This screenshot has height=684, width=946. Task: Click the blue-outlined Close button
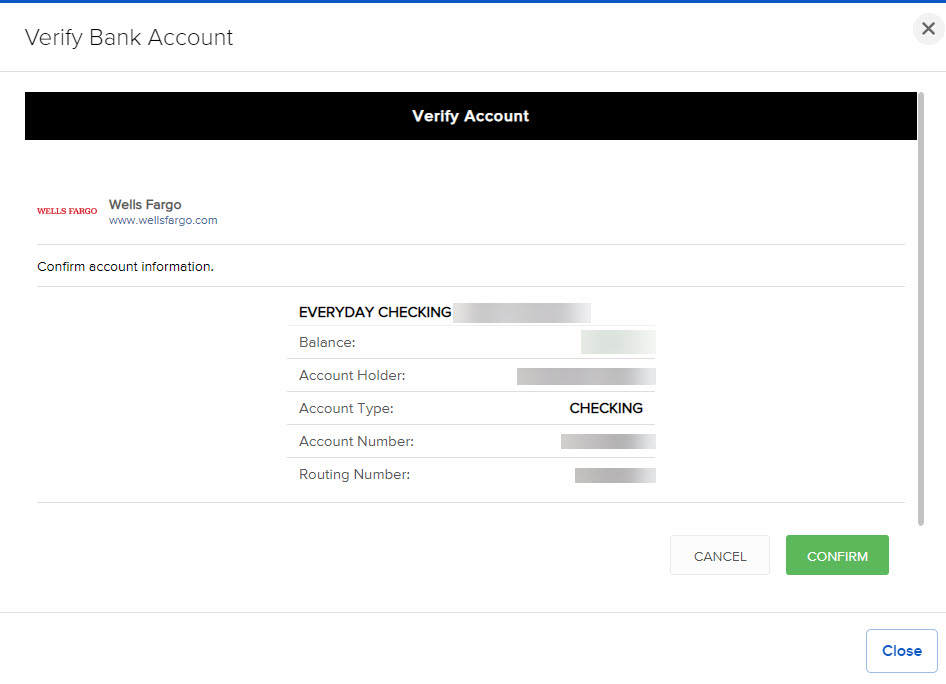[x=901, y=651]
